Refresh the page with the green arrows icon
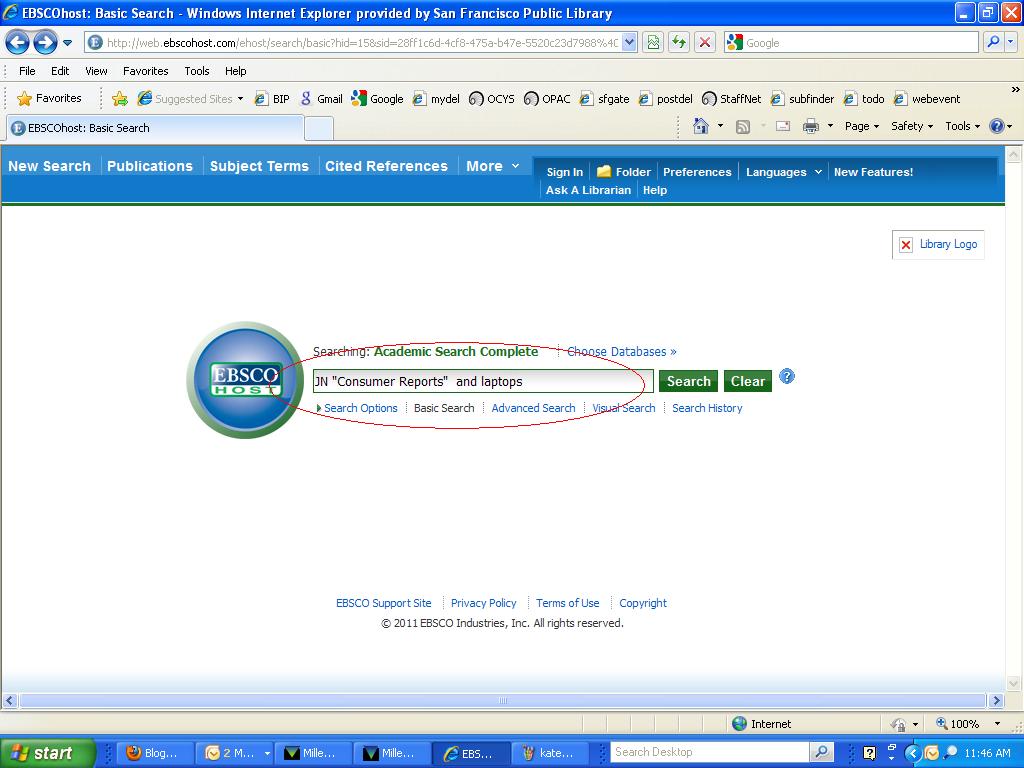This screenshot has width=1024, height=768. (679, 43)
